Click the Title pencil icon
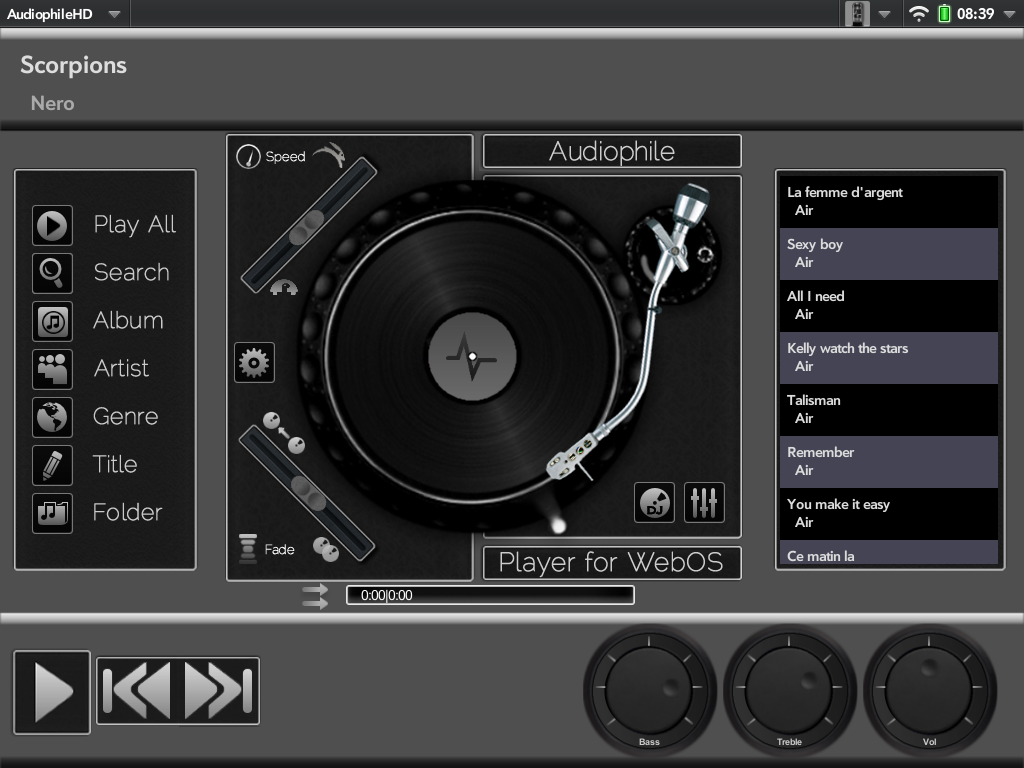 coord(52,465)
